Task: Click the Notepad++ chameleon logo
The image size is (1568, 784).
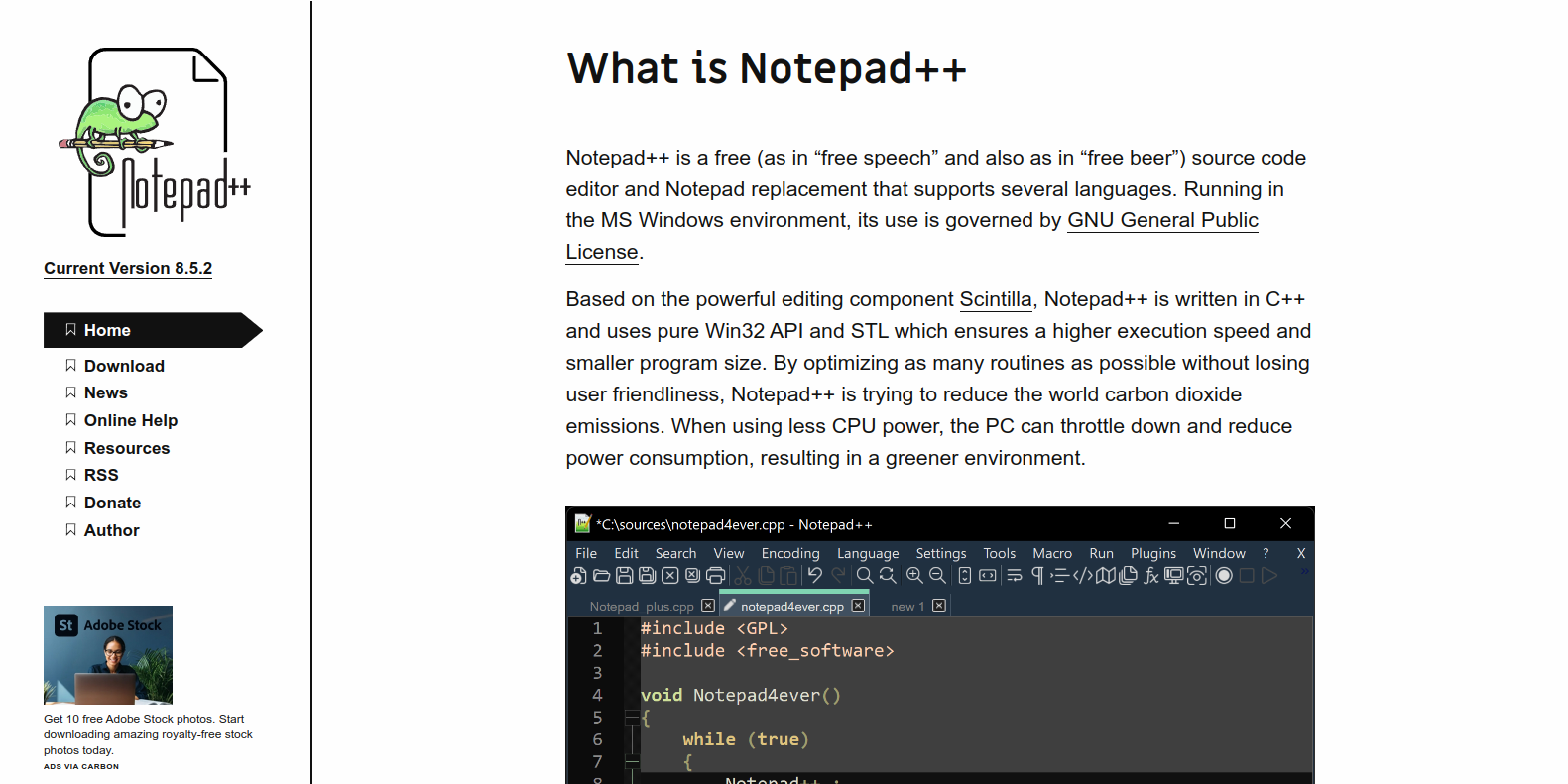Action: (155, 142)
